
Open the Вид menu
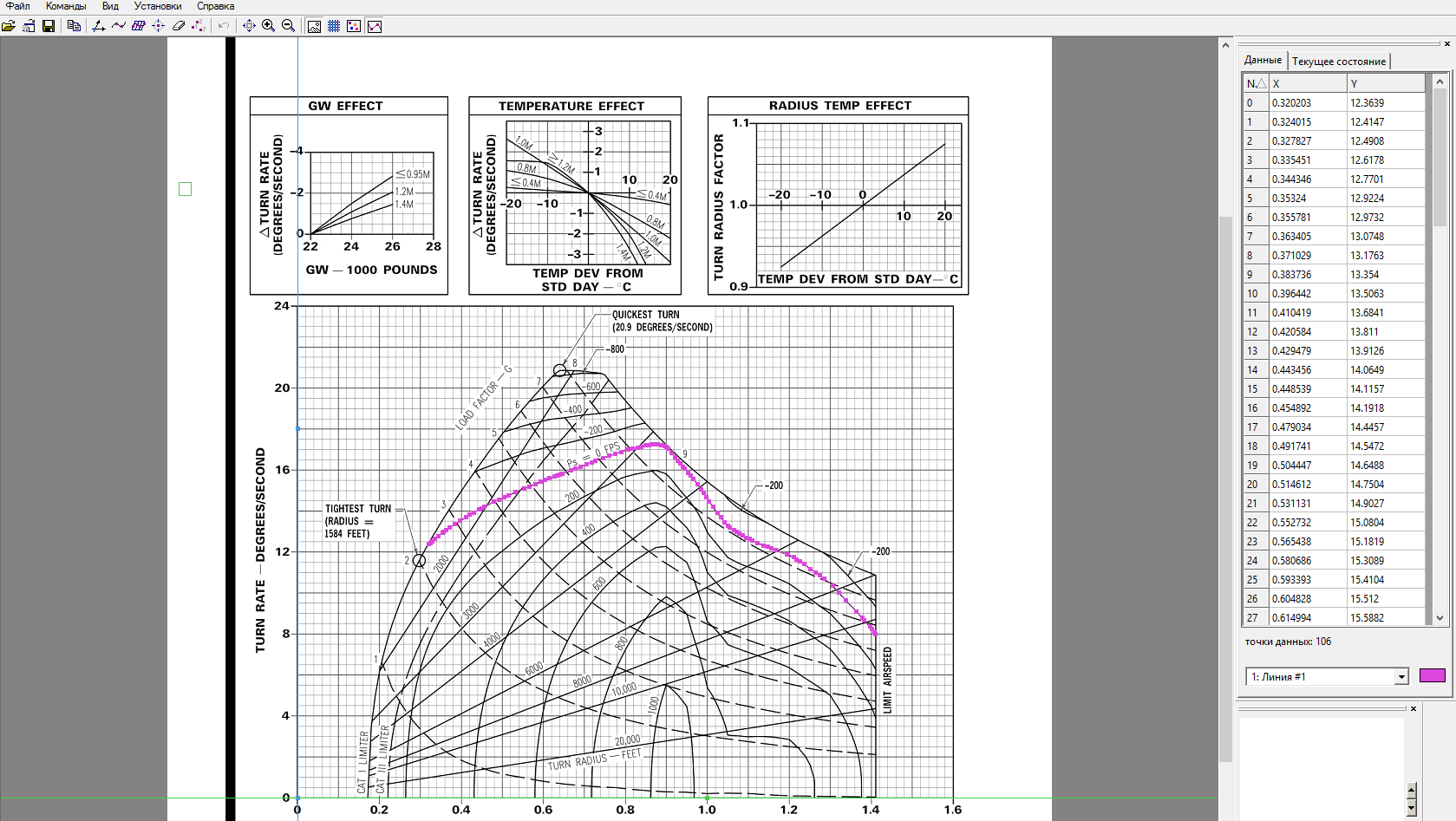point(110,6)
